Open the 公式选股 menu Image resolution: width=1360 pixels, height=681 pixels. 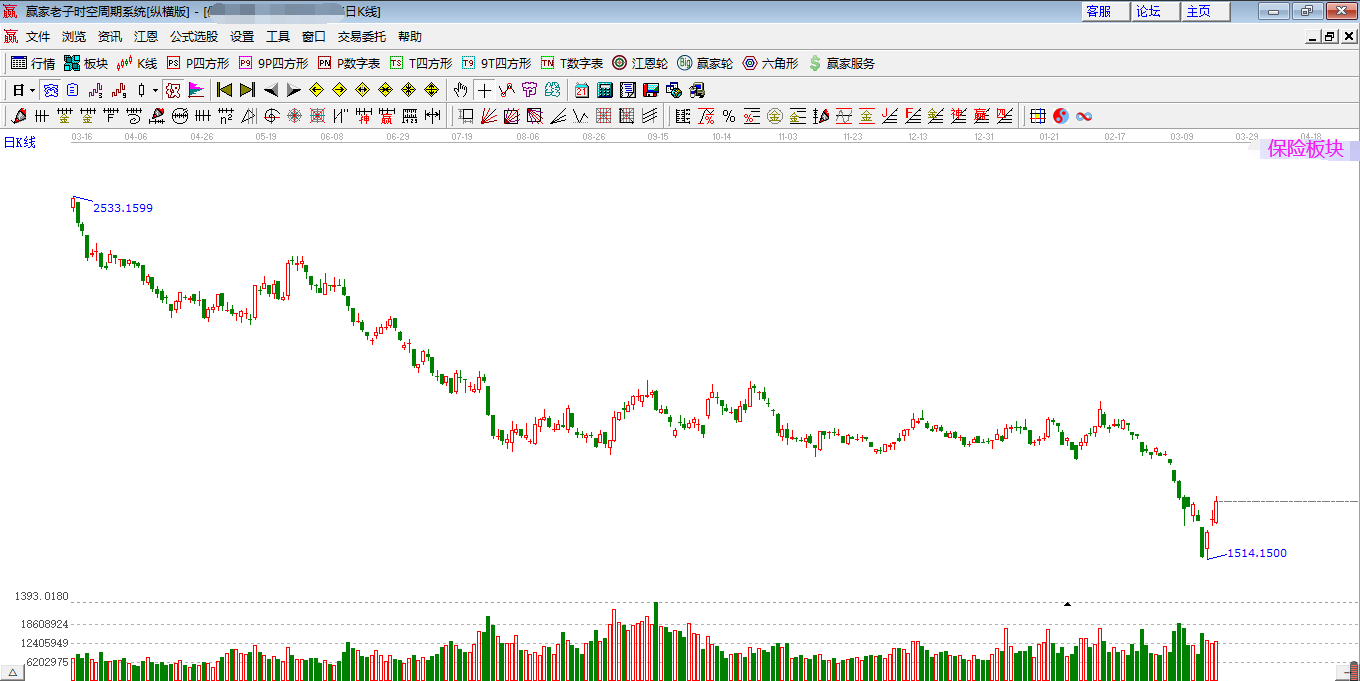pyautogui.click(x=193, y=36)
